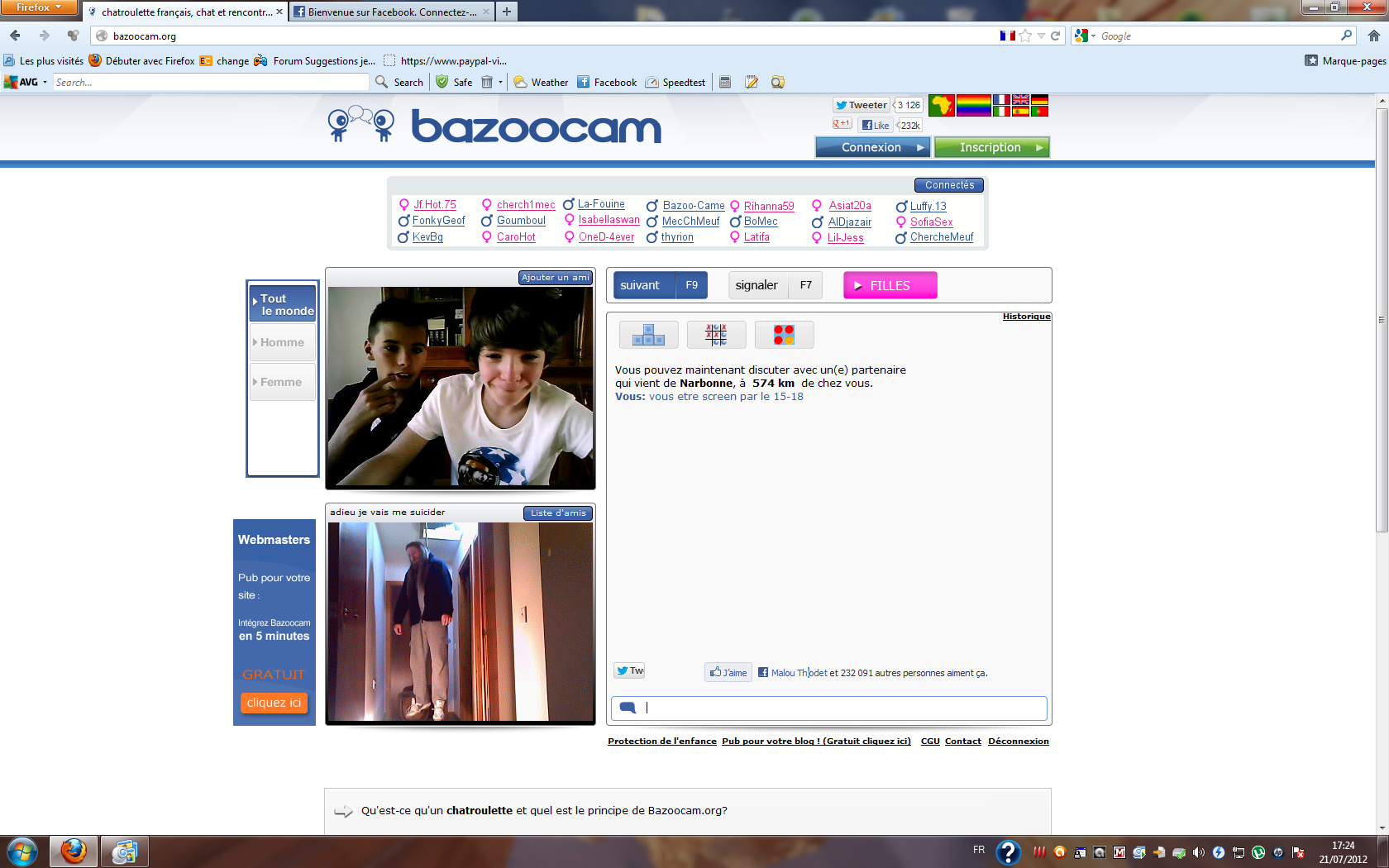
Task: Open the Windows Start button
Action: (x=22, y=851)
